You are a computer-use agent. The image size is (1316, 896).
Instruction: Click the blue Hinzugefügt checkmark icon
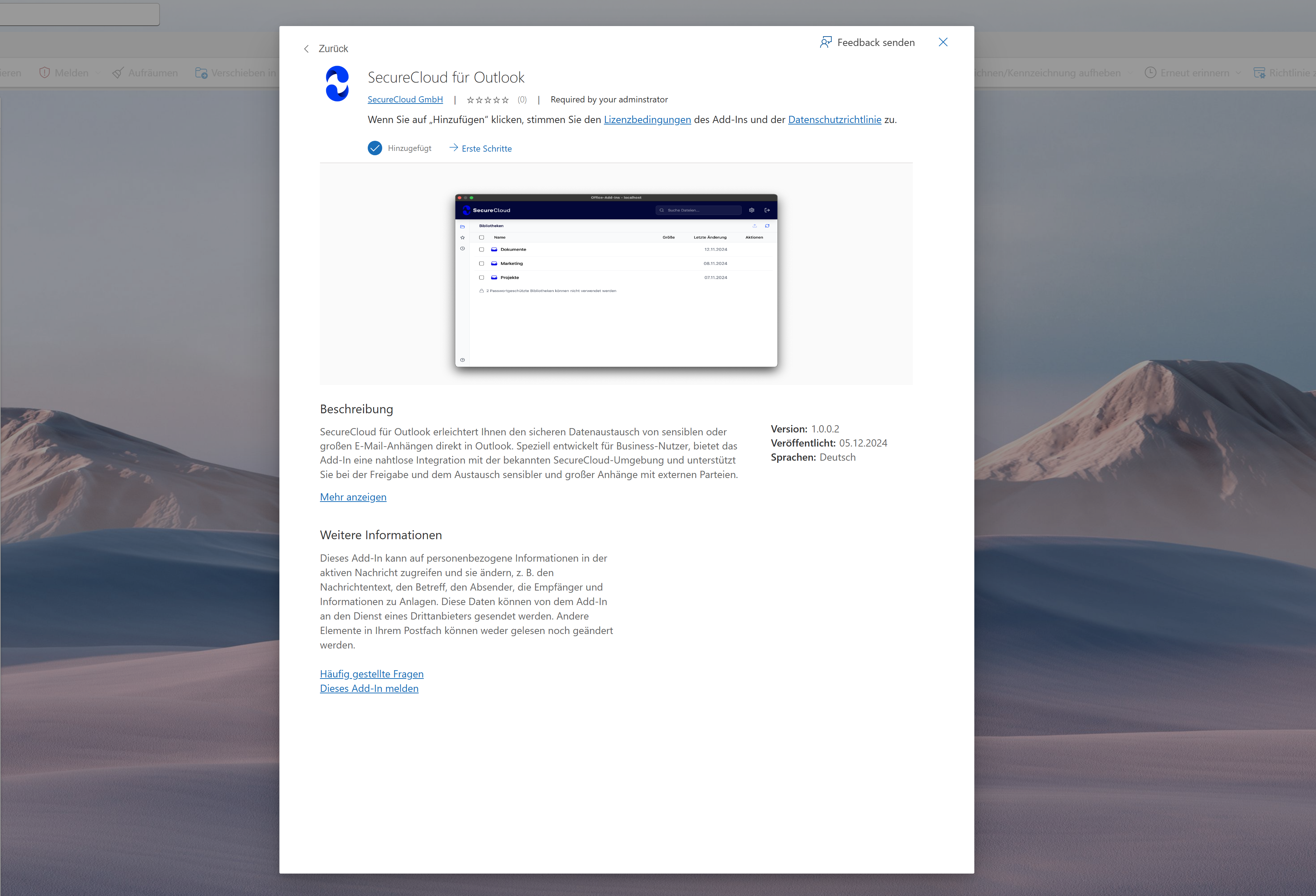(x=375, y=148)
